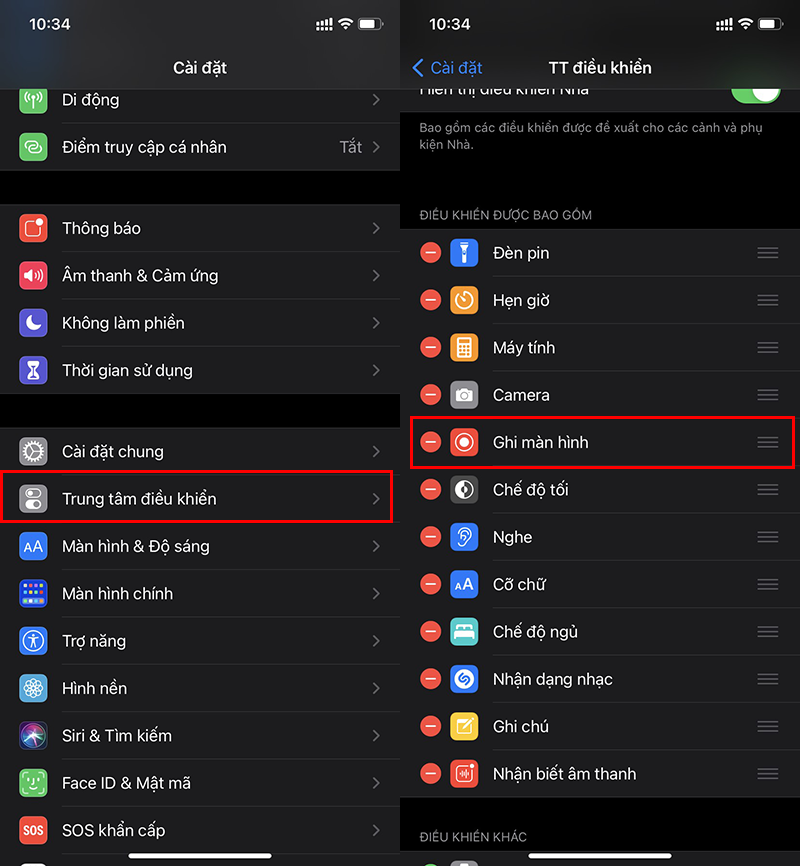Screen dimensions: 800x866
Task: Open the Không làm phiền moon icon
Action: coord(33,323)
